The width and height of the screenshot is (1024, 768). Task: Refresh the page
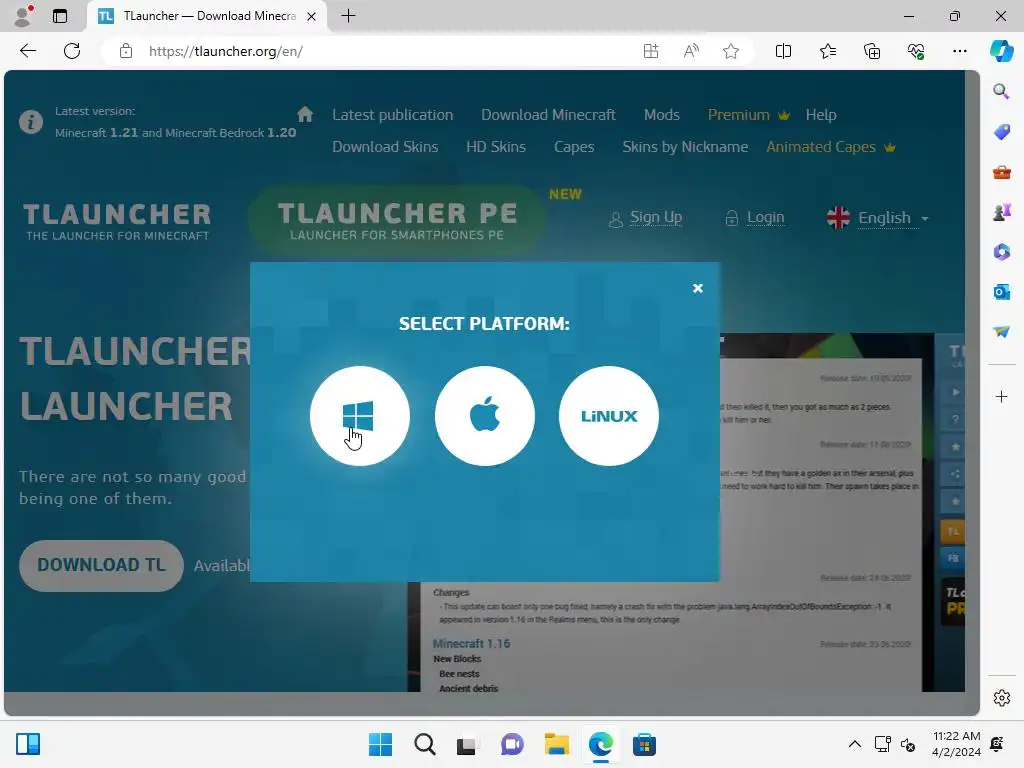pyautogui.click(x=72, y=51)
